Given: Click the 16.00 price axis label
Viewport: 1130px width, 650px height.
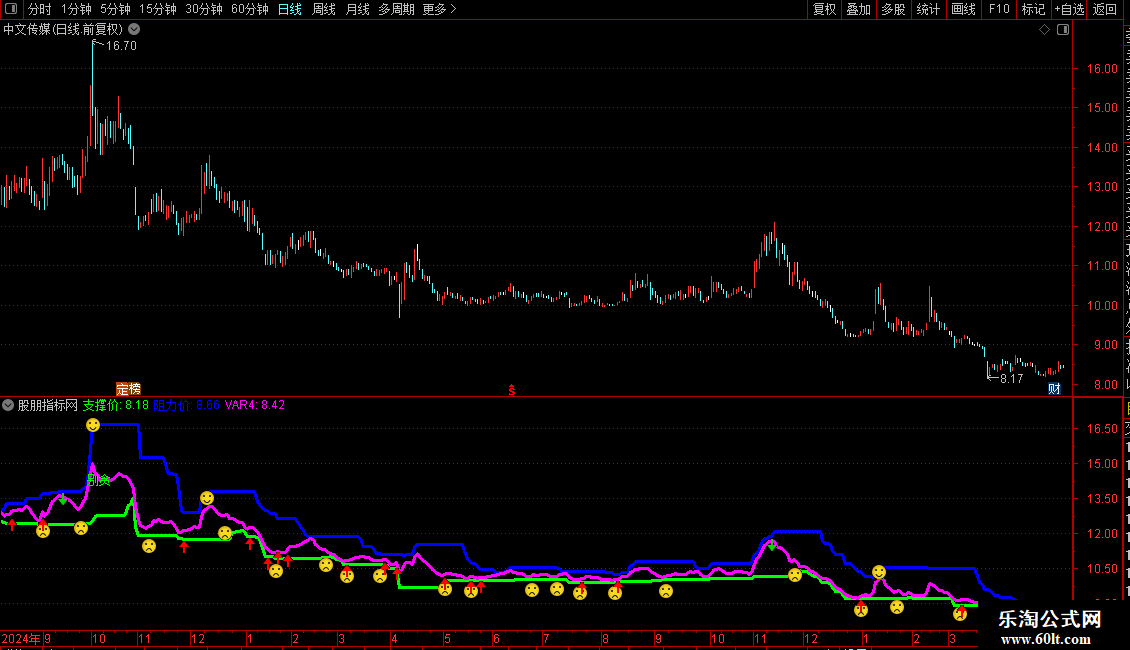Looking at the screenshot, I should pos(1103,69).
